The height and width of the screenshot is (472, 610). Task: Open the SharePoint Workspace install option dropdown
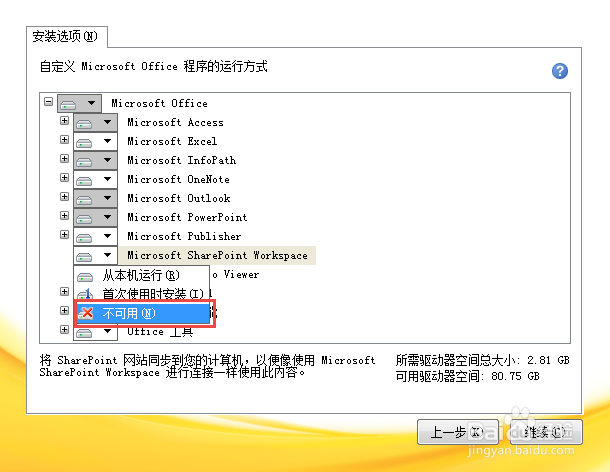pyautogui.click(x=95, y=256)
